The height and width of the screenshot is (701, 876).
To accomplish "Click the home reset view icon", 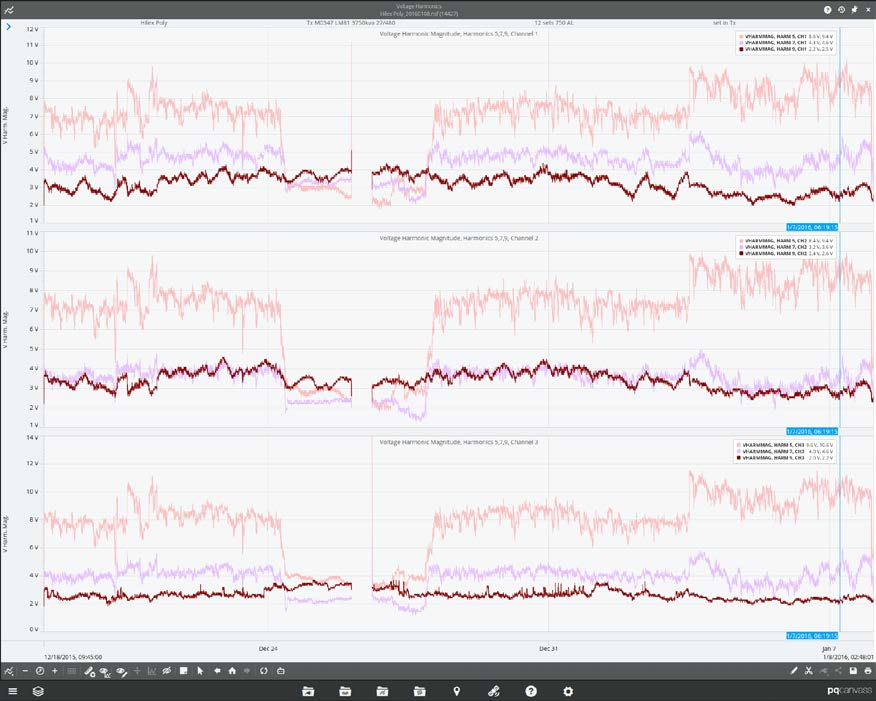I will 232,671.
